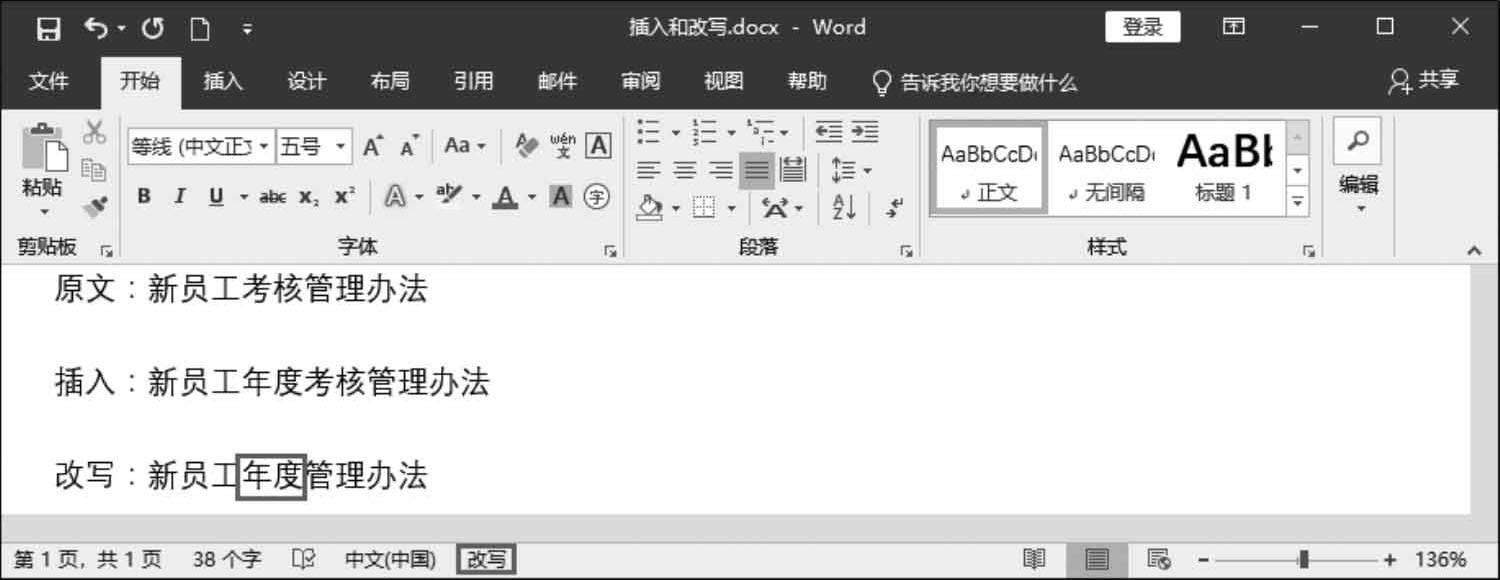Click the 告诉我你想要做什么 search field
1500x580 pixels.
point(976,82)
